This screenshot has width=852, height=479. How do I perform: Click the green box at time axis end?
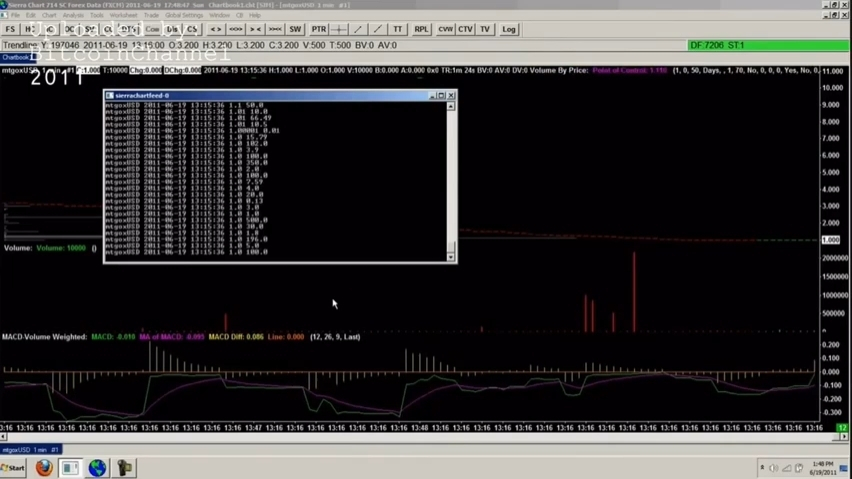(842, 428)
